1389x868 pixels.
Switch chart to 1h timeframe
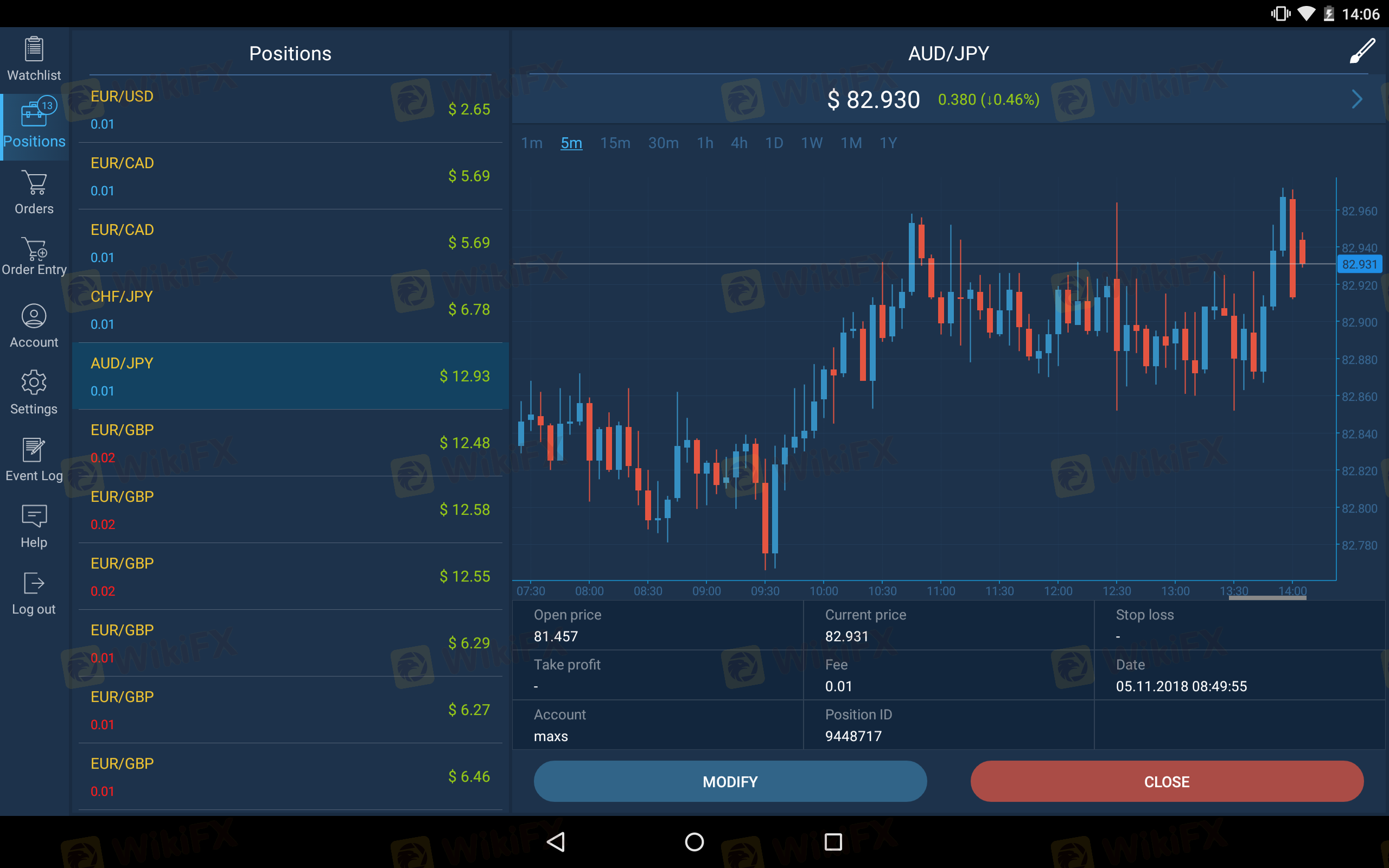click(705, 143)
